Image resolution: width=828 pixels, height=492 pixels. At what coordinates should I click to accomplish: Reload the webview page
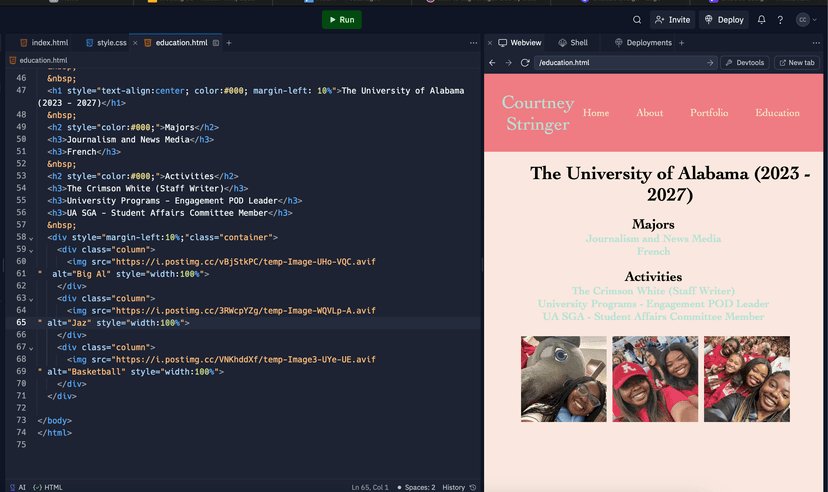(x=525, y=63)
